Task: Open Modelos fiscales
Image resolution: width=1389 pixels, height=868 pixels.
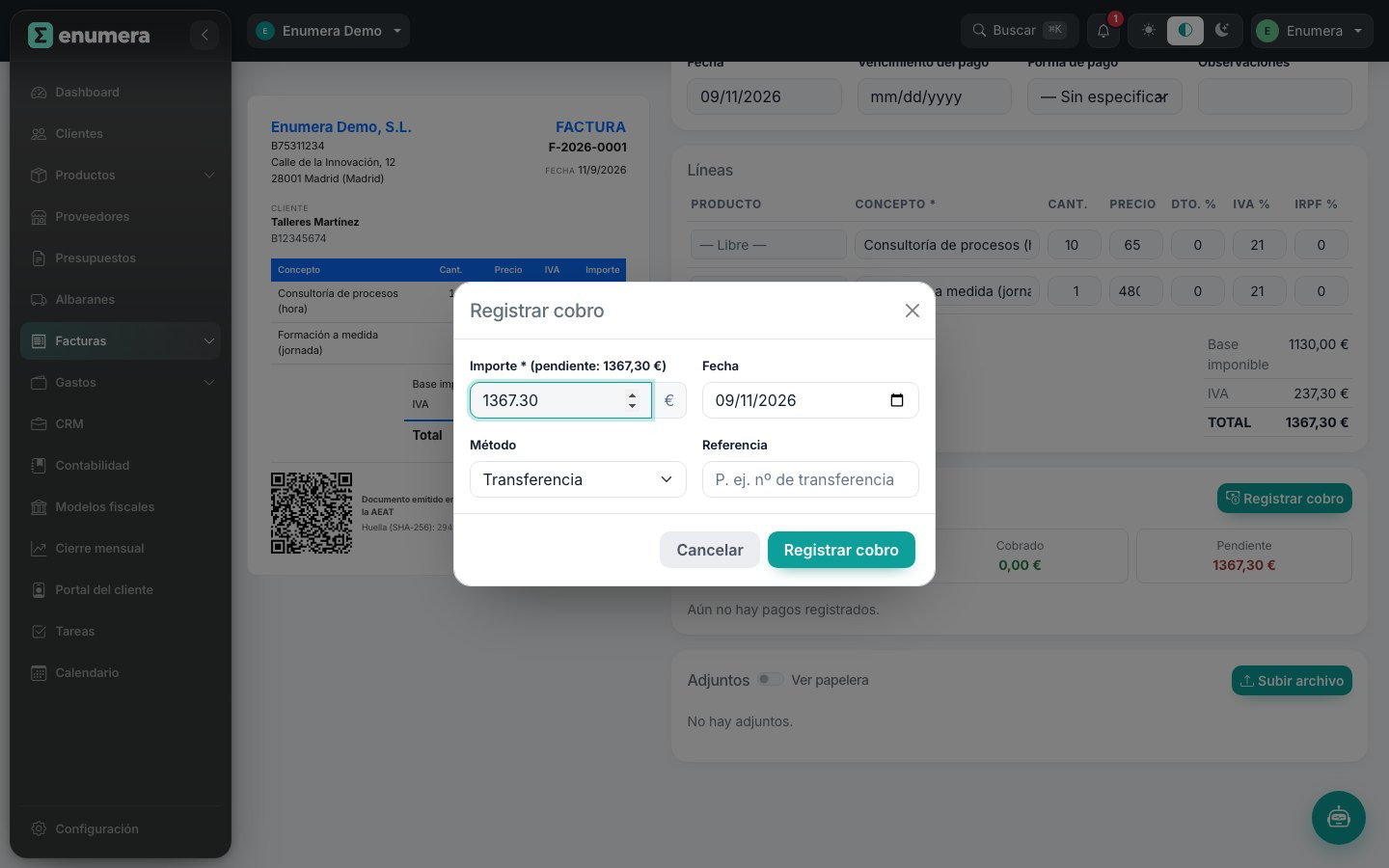Action: click(x=121, y=507)
